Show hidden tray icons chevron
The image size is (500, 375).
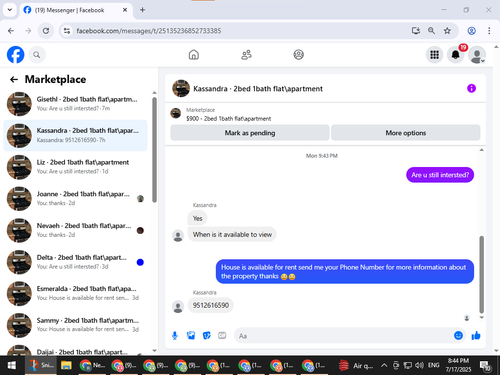tap(384, 366)
